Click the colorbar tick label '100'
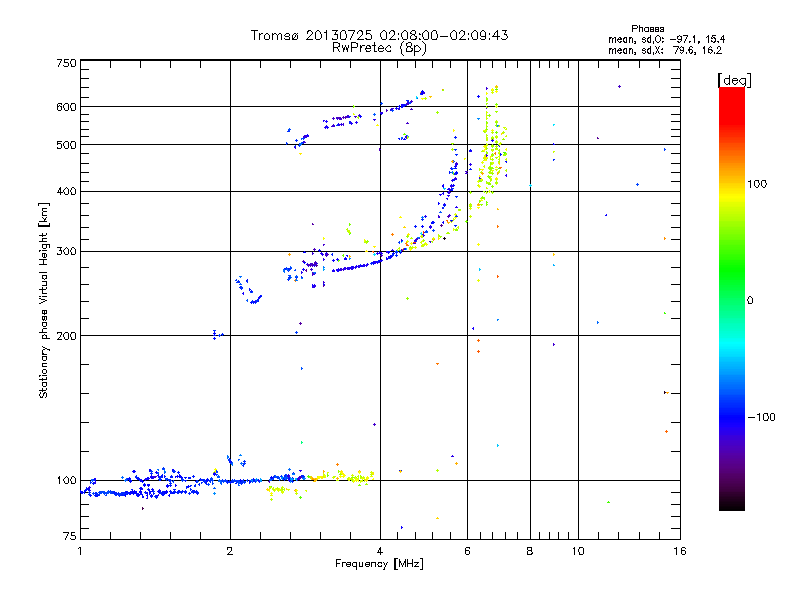Image resolution: width=800 pixels, height=600 pixels. pyautogui.click(x=757, y=184)
